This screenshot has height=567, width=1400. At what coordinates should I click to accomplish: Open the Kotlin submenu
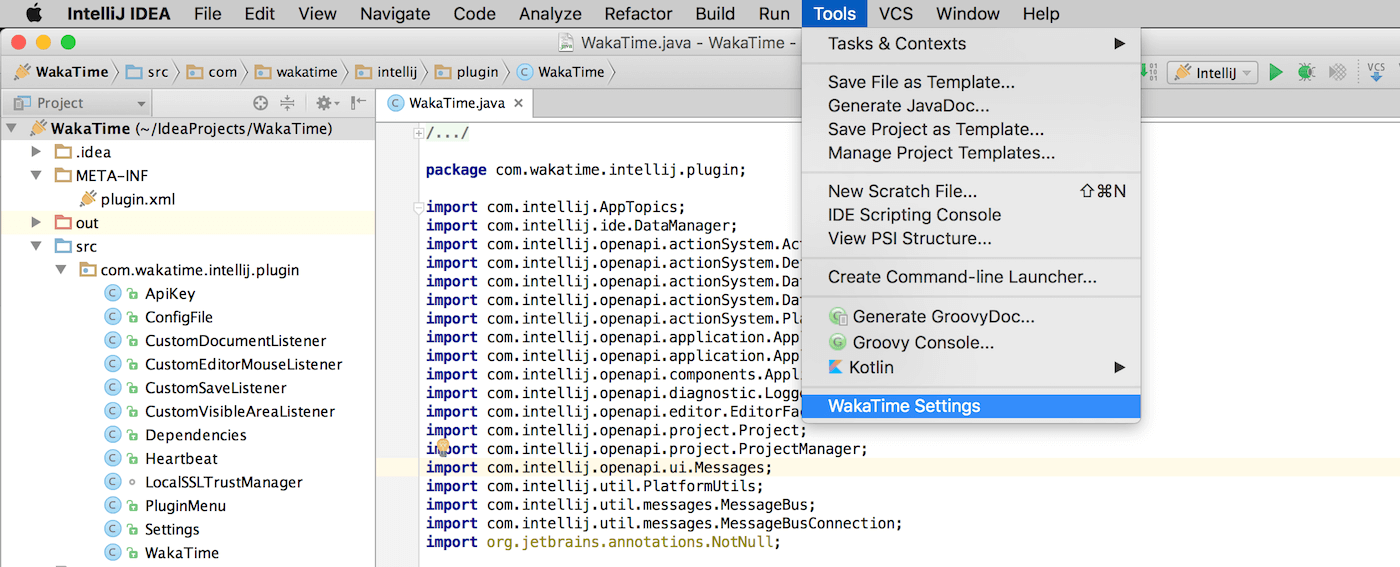[871, 367]
